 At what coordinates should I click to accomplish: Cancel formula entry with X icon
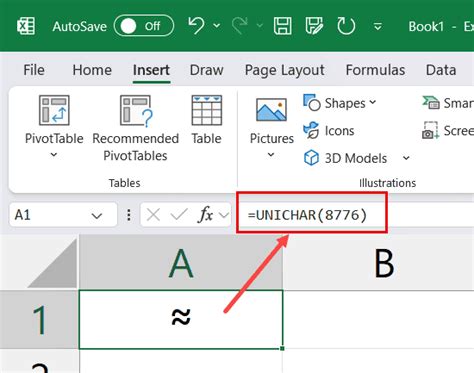coord(153,215)
